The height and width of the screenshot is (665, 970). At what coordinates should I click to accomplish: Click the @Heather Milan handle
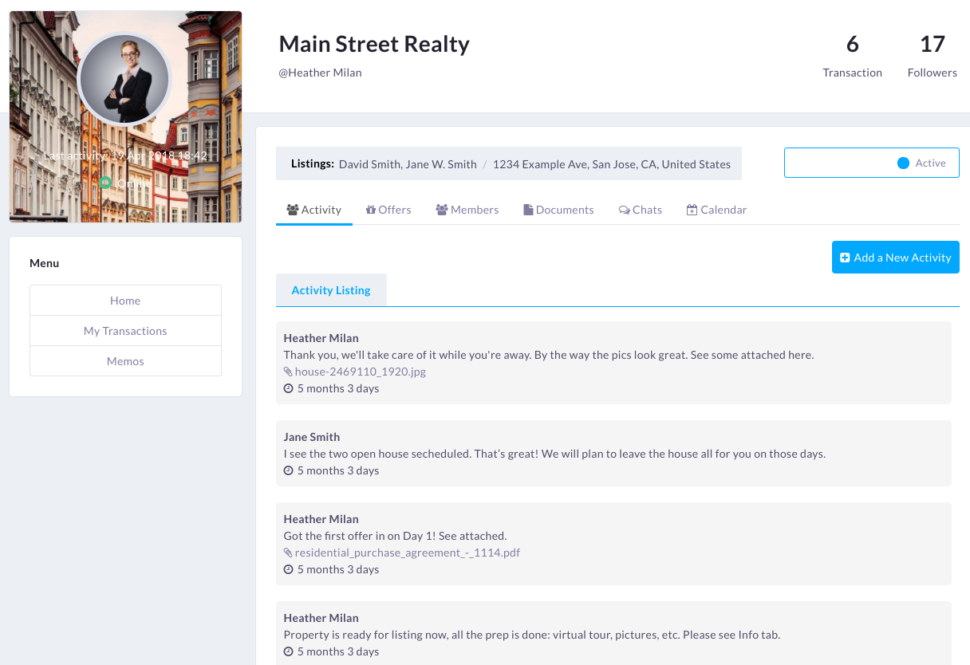point(320,72)
